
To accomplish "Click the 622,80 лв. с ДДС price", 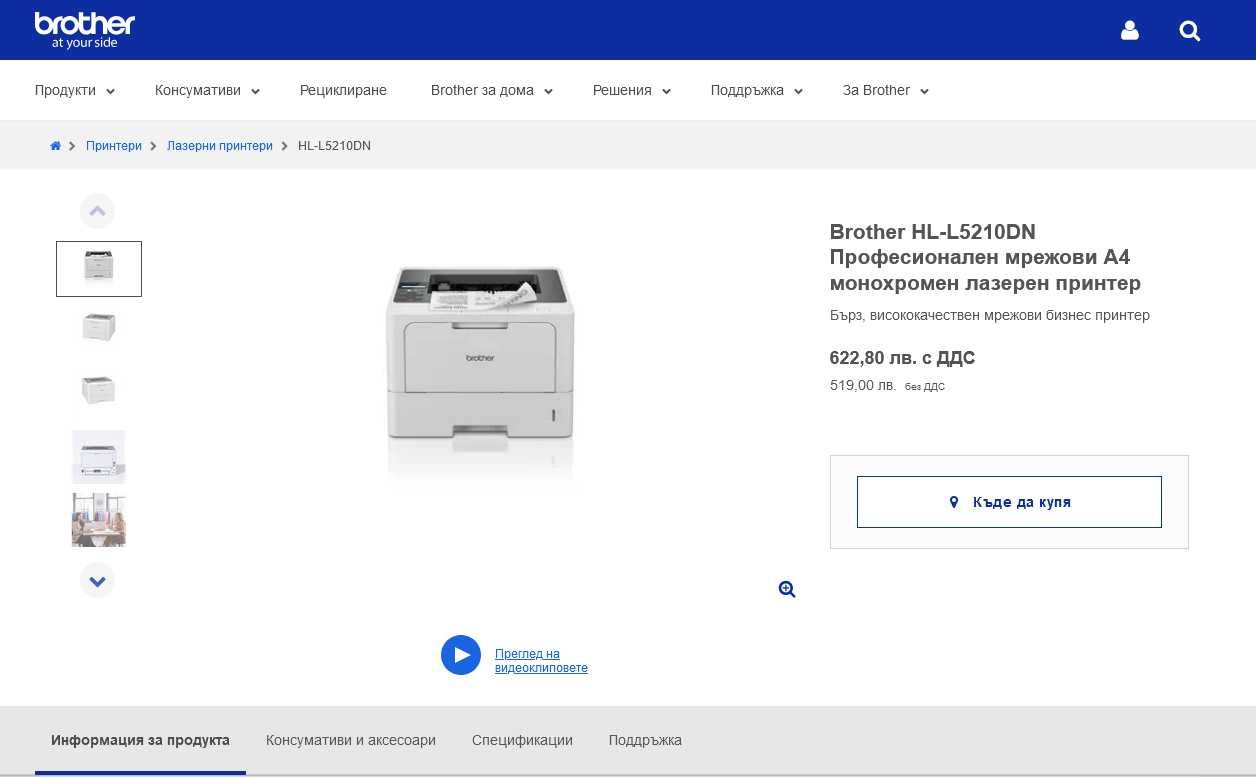I will click(902, 358).
